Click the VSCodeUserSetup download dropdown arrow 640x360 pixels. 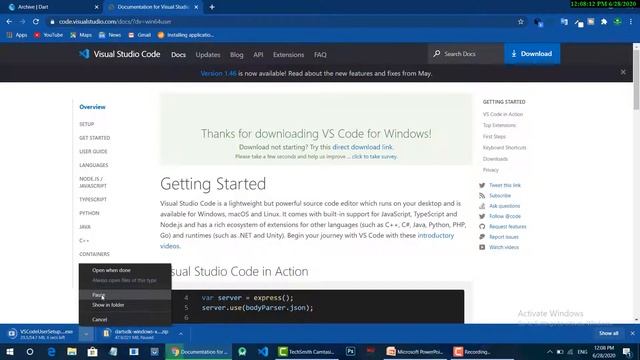86,334
